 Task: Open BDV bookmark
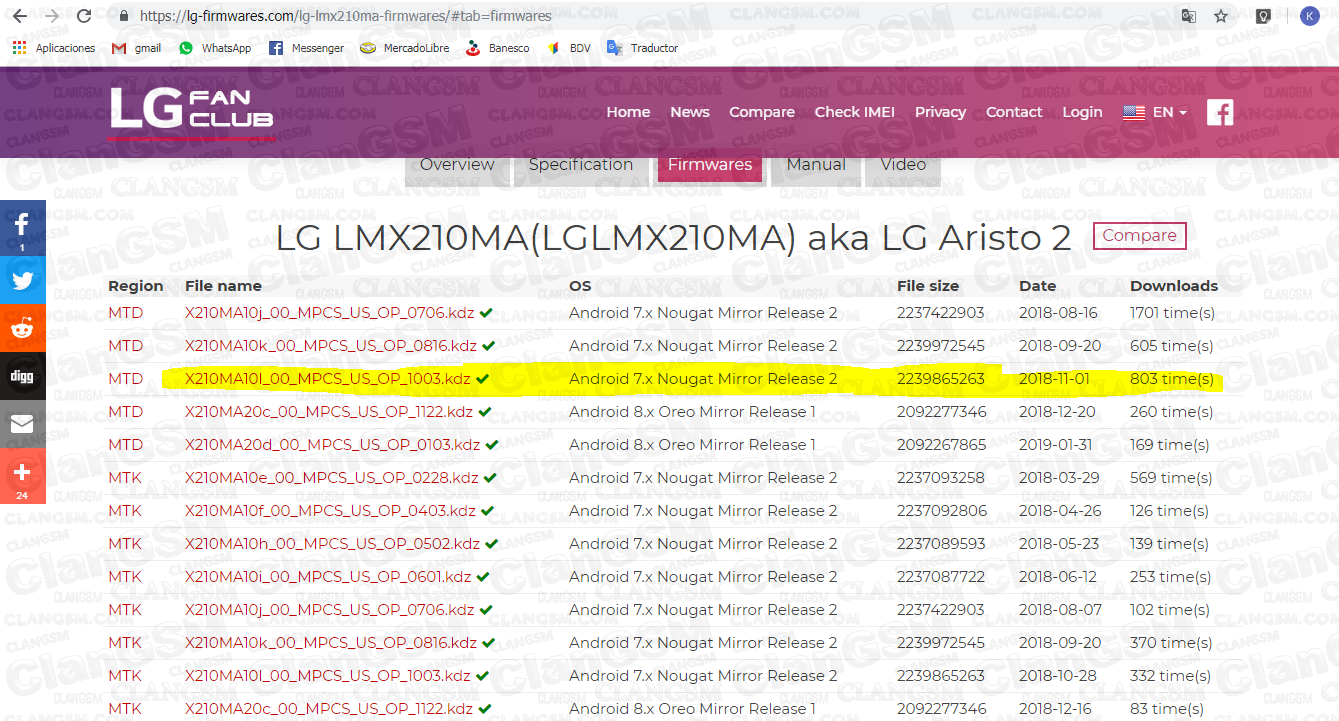pyautogui.click(x=568, y=48)
